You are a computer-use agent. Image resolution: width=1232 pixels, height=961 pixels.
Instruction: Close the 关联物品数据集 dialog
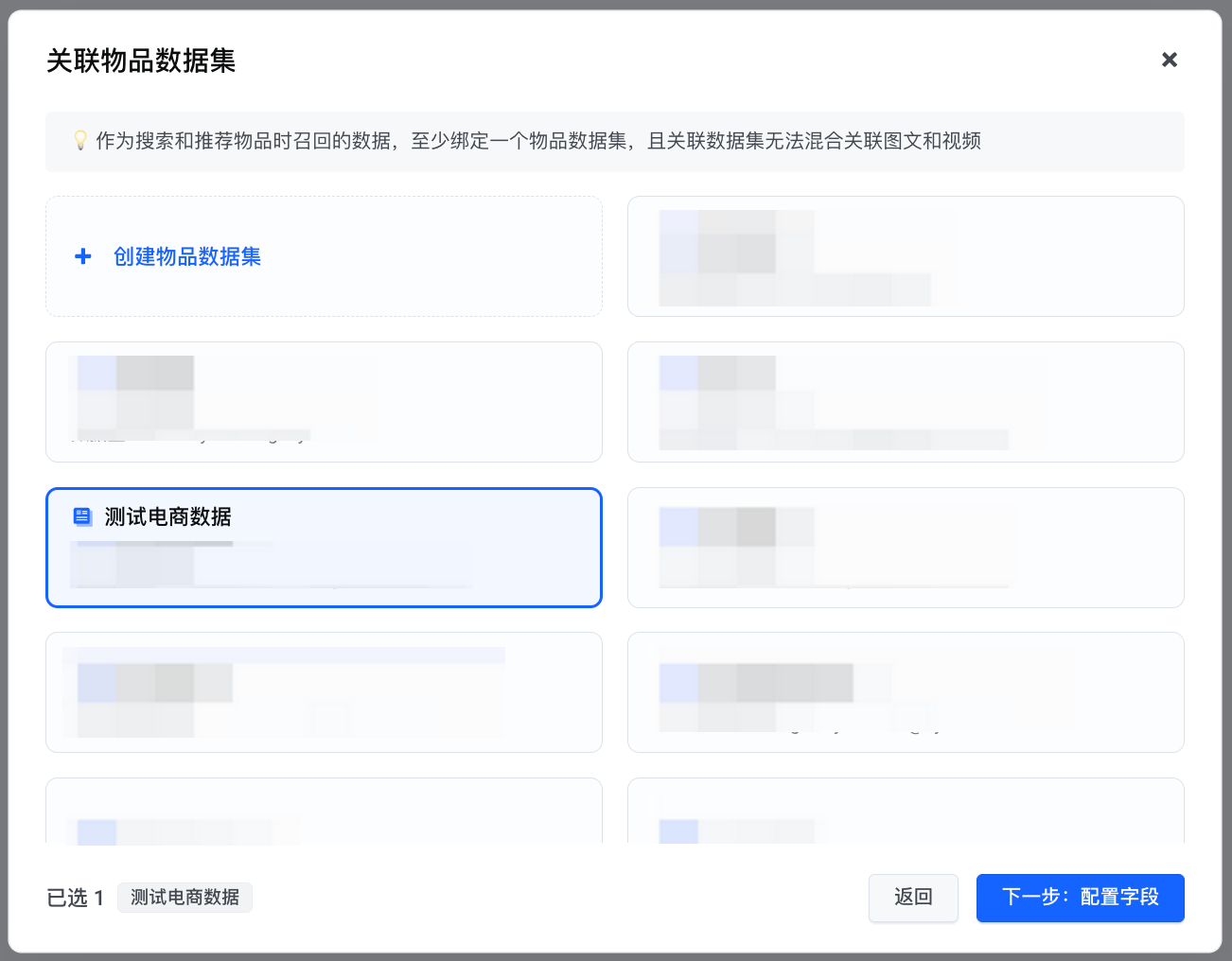1170,60
